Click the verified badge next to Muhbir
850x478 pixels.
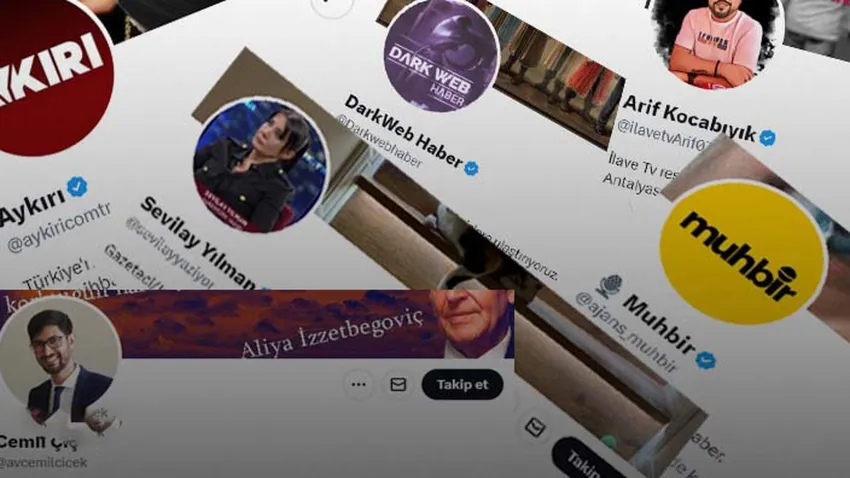click(x=706, y=360)
